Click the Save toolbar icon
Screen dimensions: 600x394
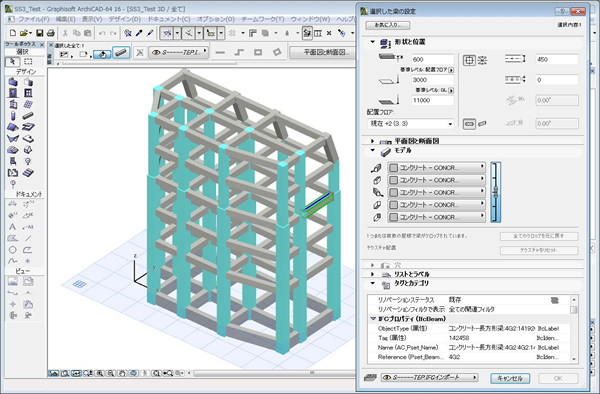(40, 33)
